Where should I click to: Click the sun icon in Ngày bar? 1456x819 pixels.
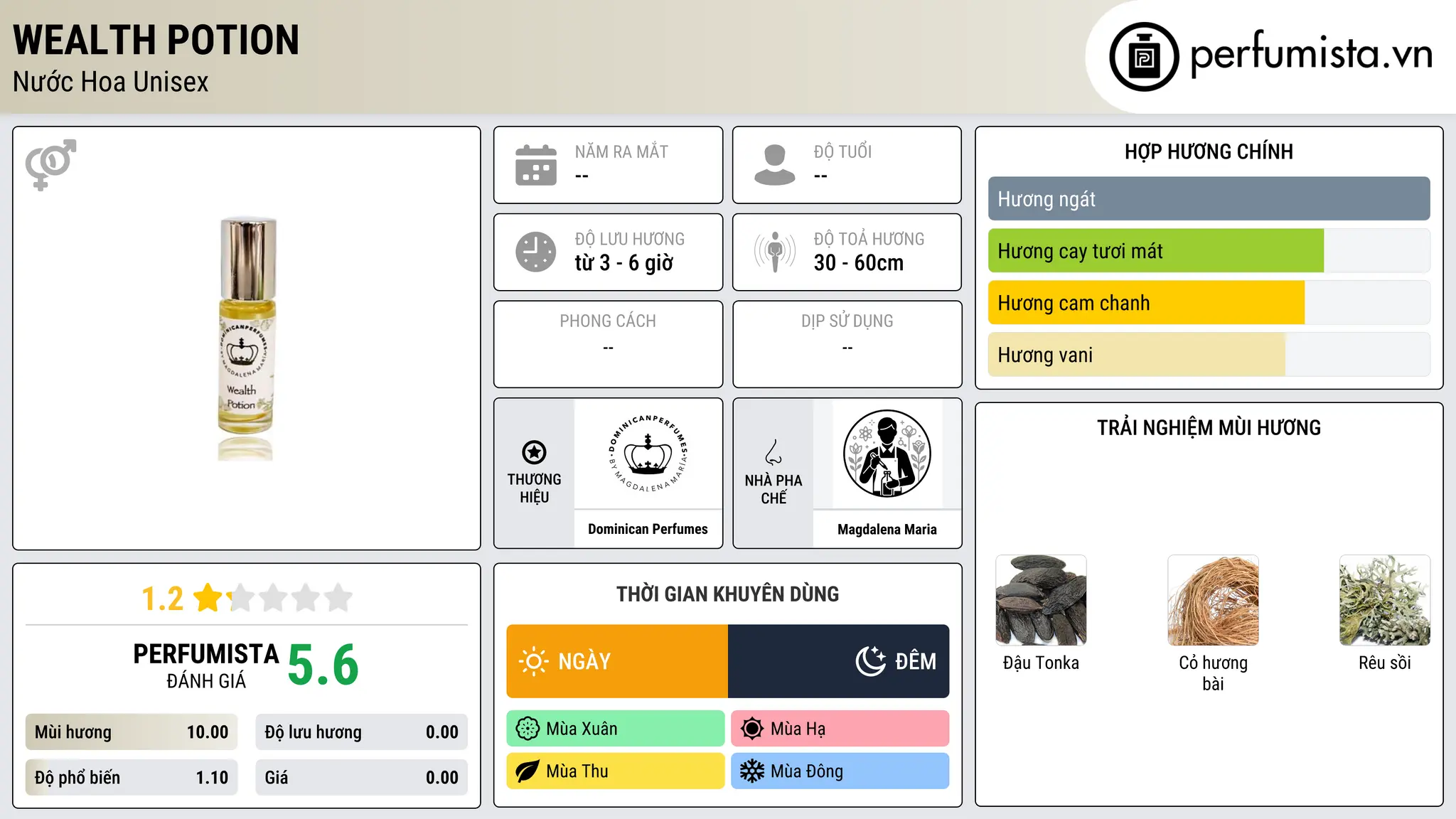pos(534,661)
